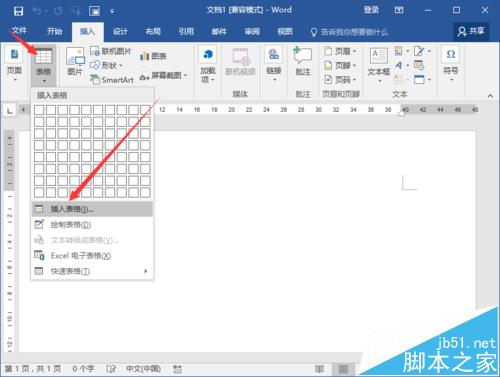Click the Redo icon in quick access

click(x=58, y=11)
